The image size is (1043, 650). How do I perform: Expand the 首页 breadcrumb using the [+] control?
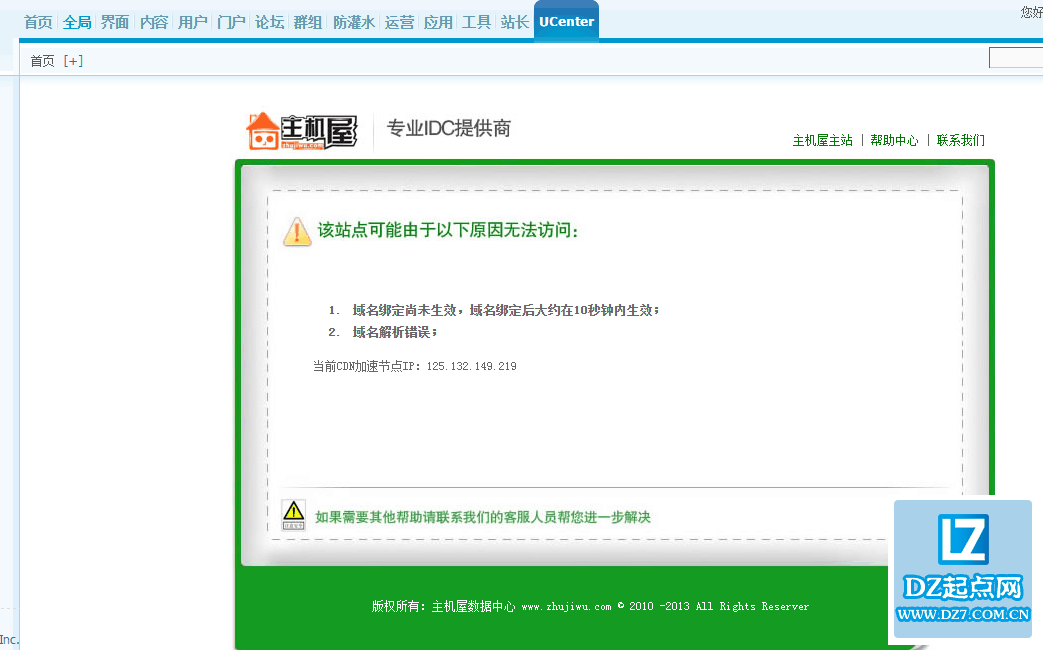[x=72, y=60]
